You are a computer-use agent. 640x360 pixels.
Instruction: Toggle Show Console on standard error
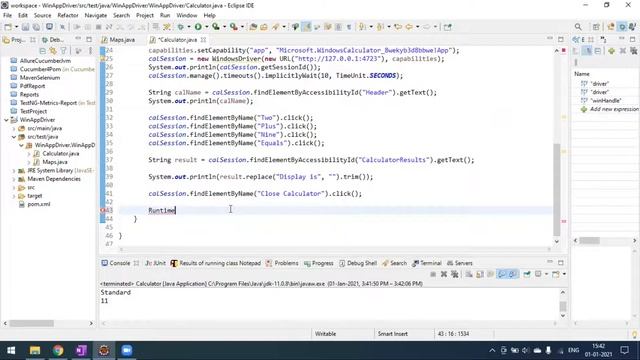(513, 274)
